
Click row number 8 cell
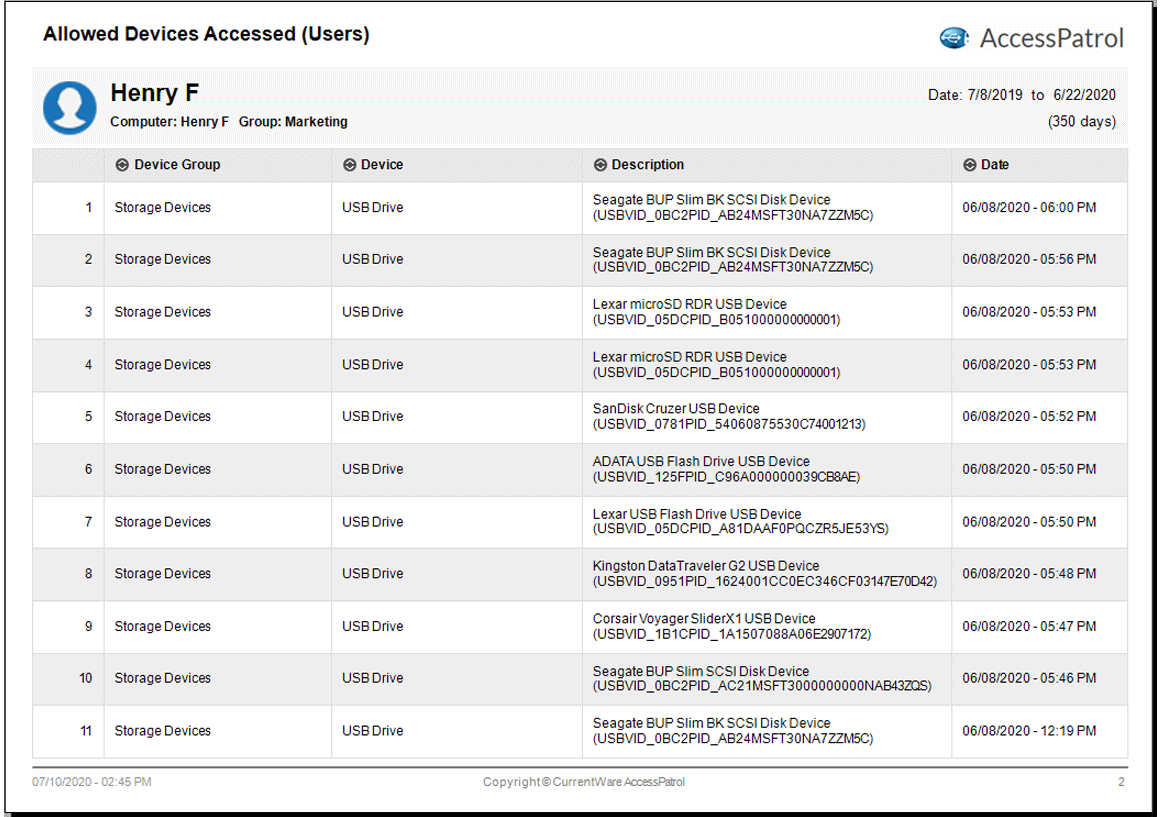[x=69, y=574]
